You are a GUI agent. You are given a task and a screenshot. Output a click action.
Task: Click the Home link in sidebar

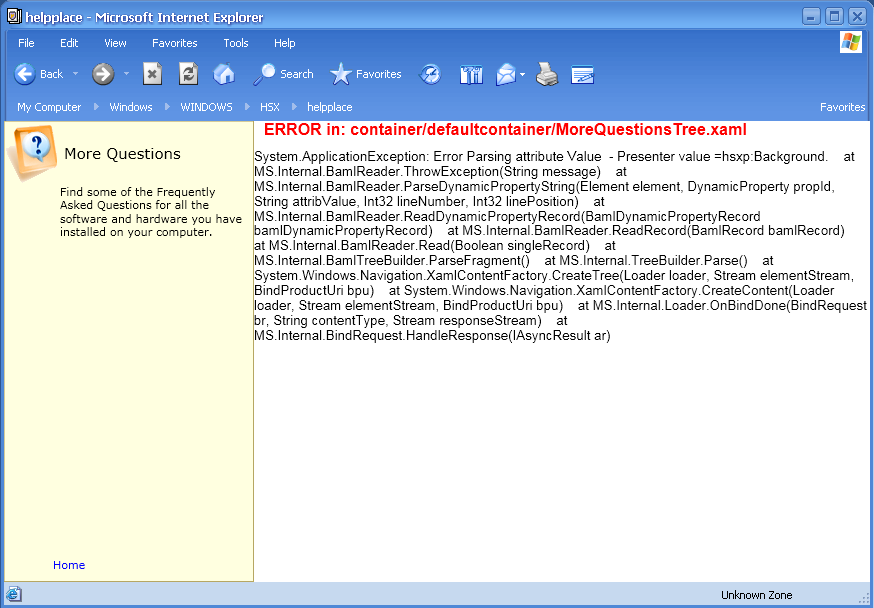[69, 565]
